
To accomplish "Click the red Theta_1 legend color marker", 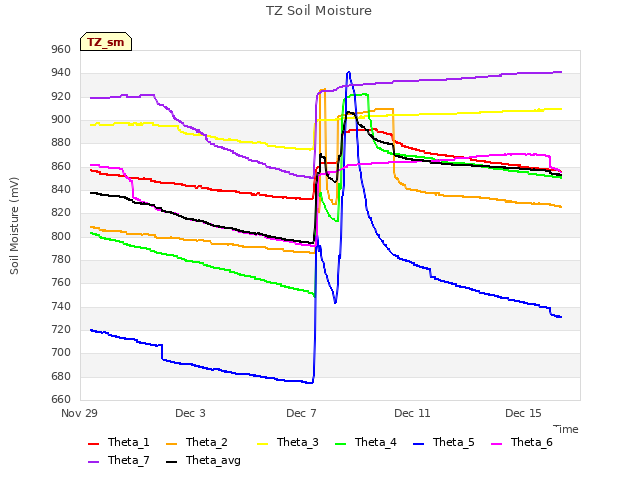I will click(x=93, y=444).
